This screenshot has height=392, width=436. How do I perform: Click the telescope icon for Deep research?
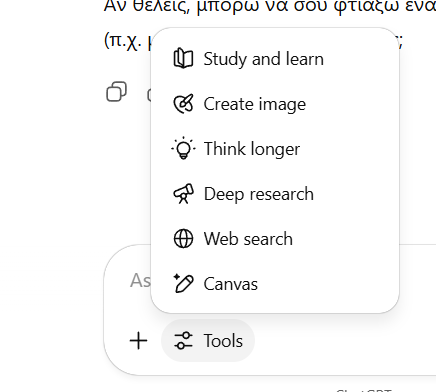(183, 194)
